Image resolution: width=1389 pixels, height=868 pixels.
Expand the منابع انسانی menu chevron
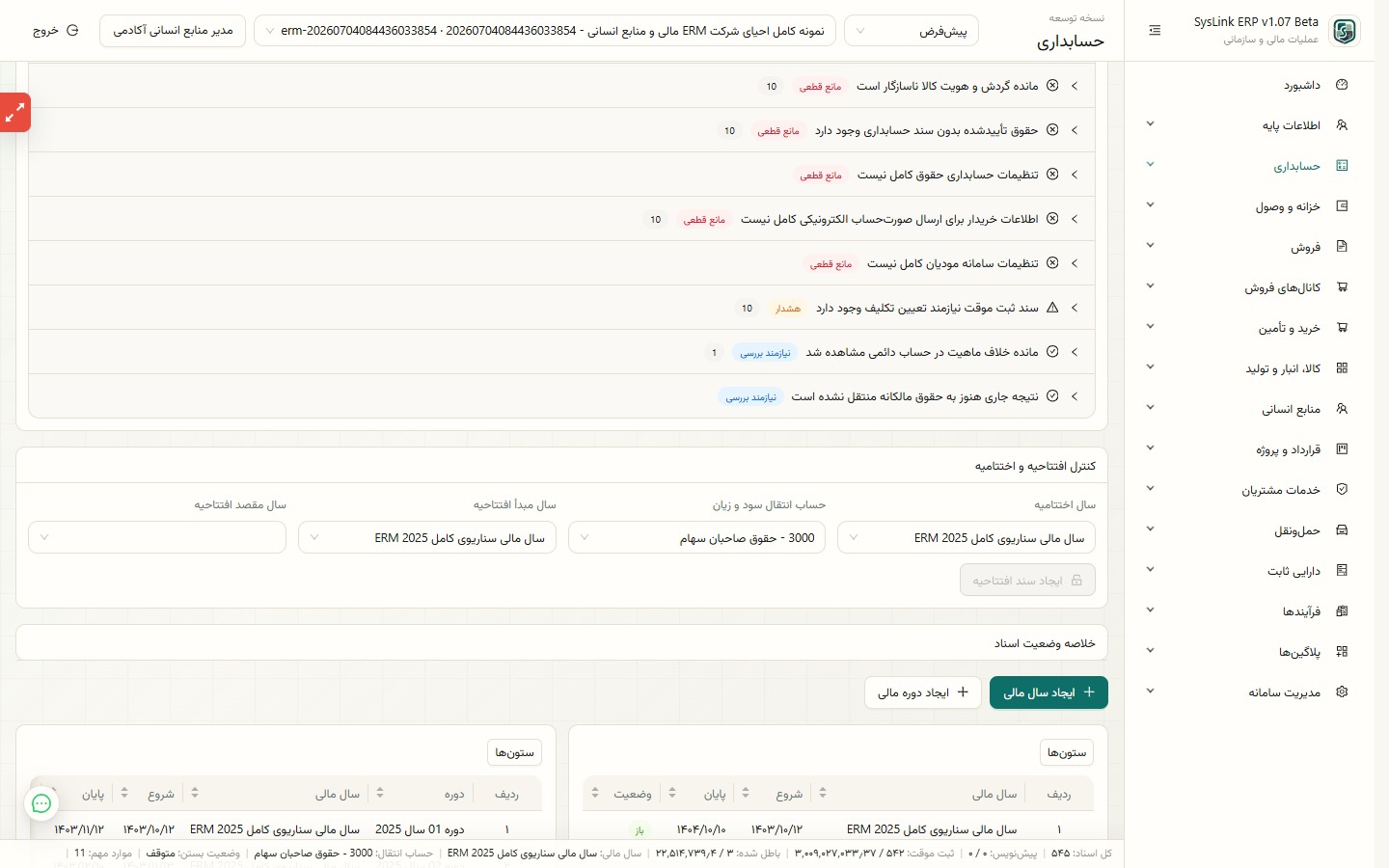pyautogui.click(x=1150, y=408)
